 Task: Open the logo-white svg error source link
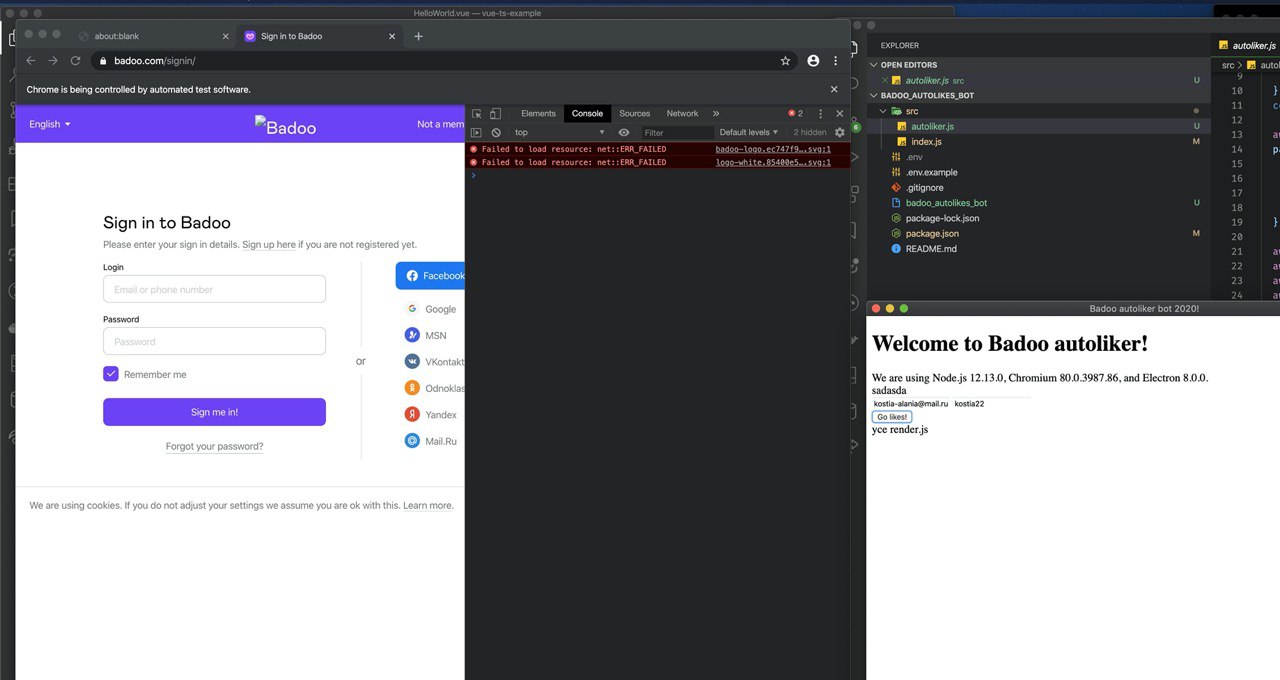click(x=773, y=162)
